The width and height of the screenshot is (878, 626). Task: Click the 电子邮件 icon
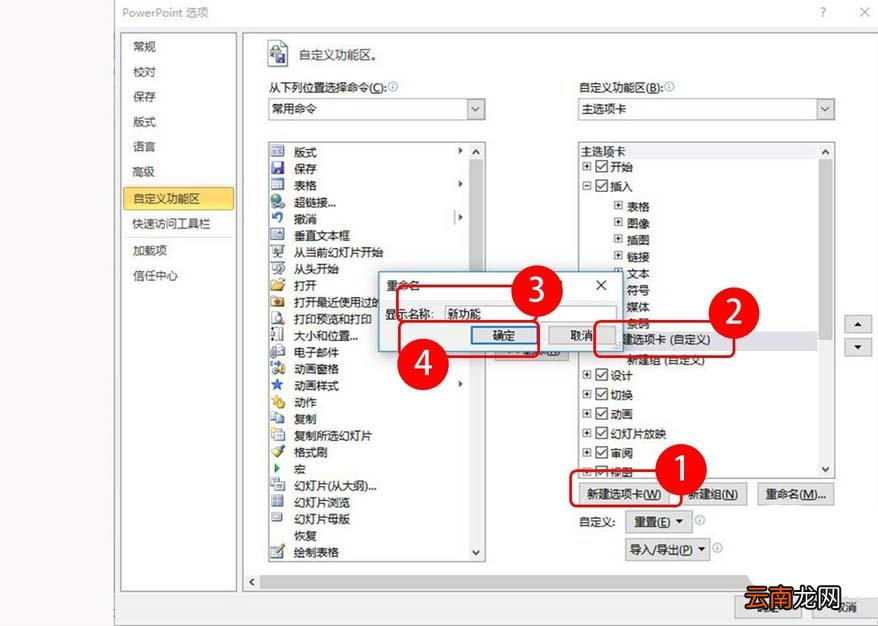click(278, 351)
